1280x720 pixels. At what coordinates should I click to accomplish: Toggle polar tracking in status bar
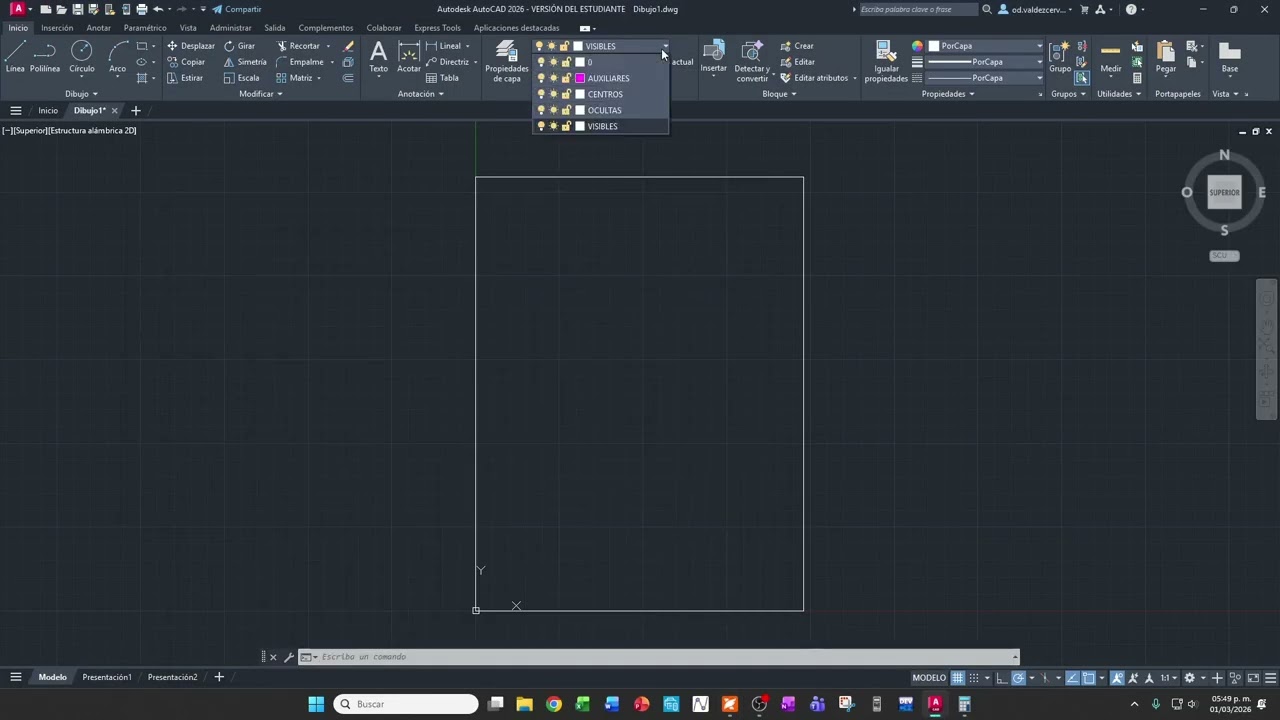pyautogui.click(x=1019, y=678)
